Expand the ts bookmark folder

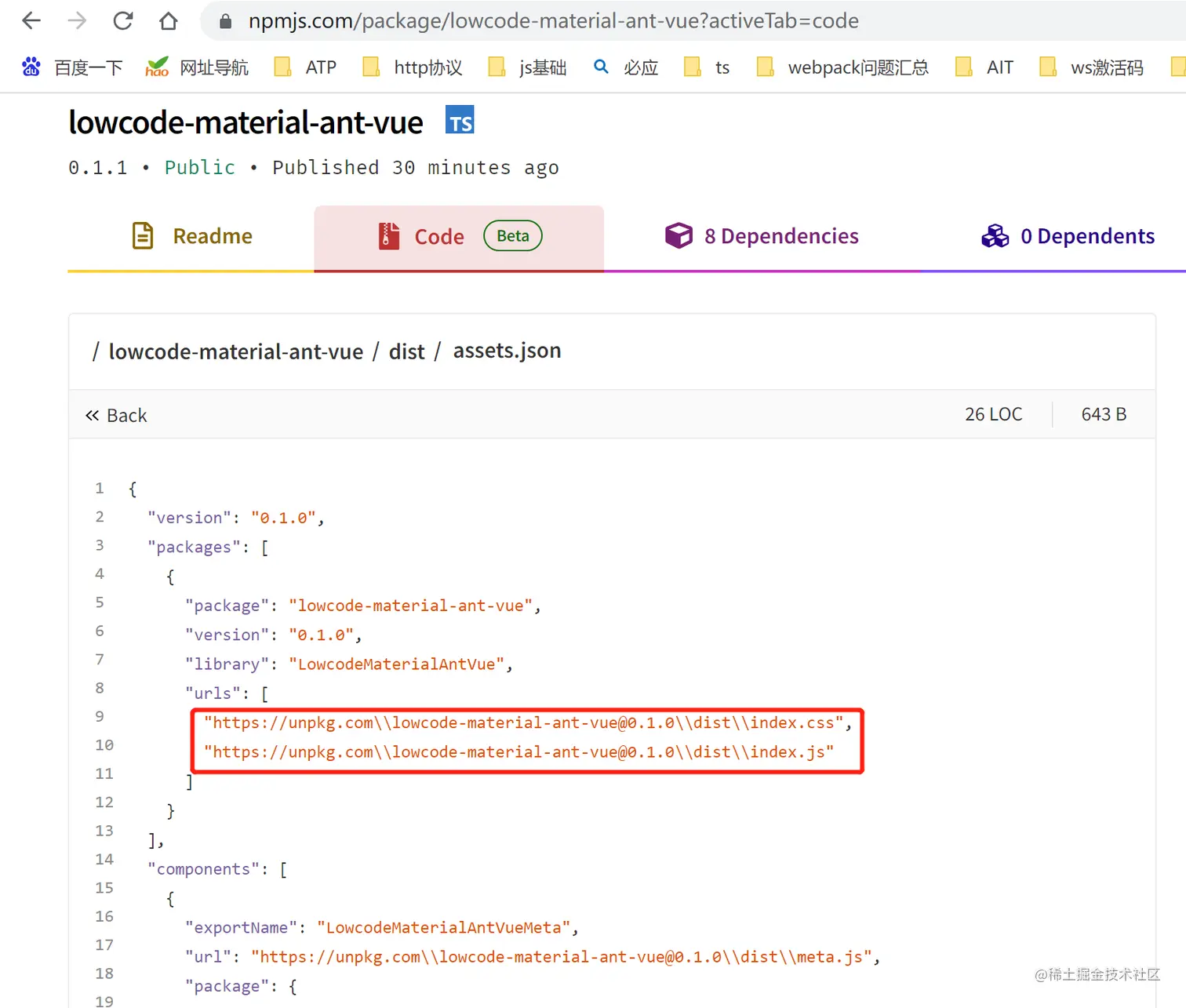(707, 67)
